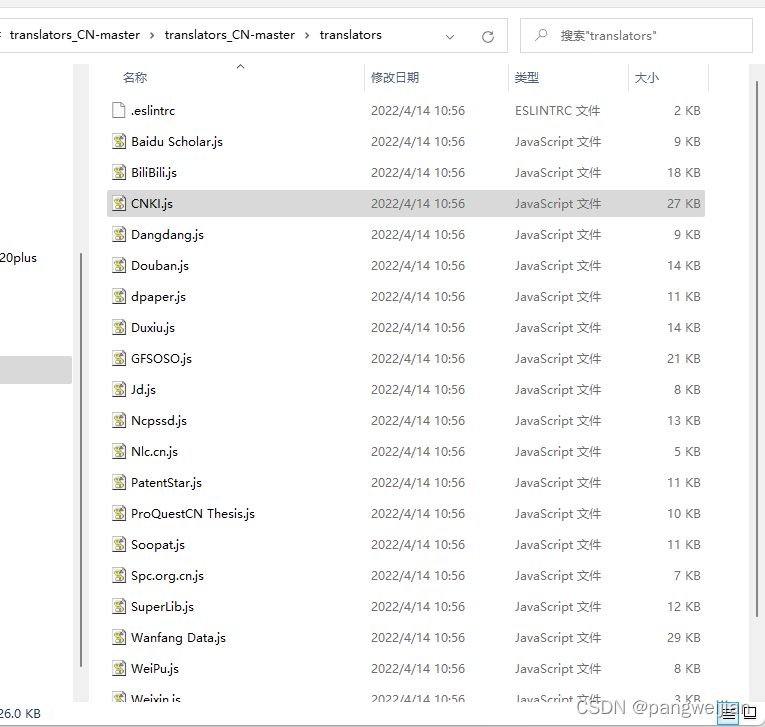Click the ESLINTRC 文件 type cell

tap(558, 111)
